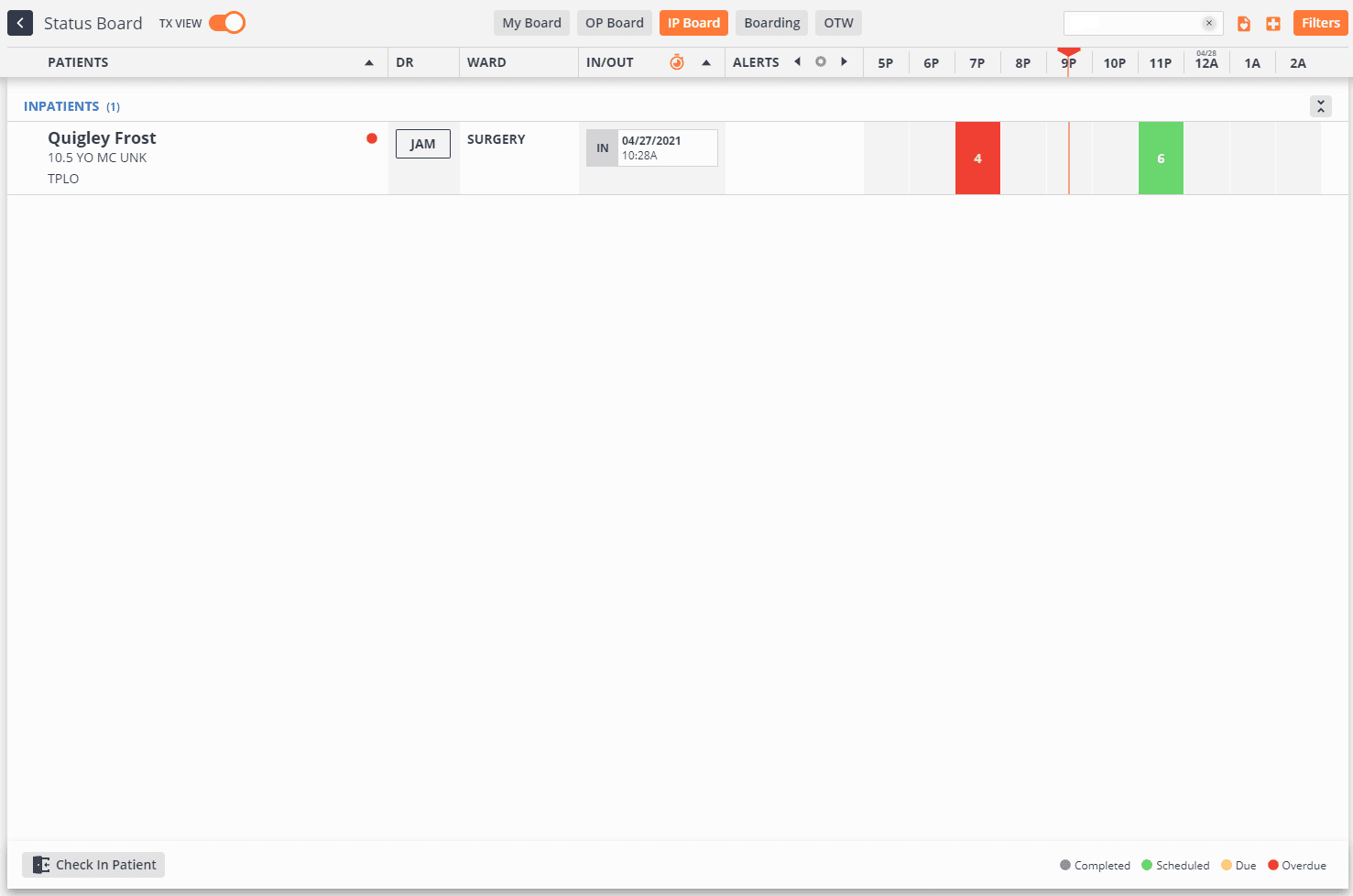Viewport: 1353px width, 896px height.
Task: Open the Filters panel
Action: [x=1320, y=23]
